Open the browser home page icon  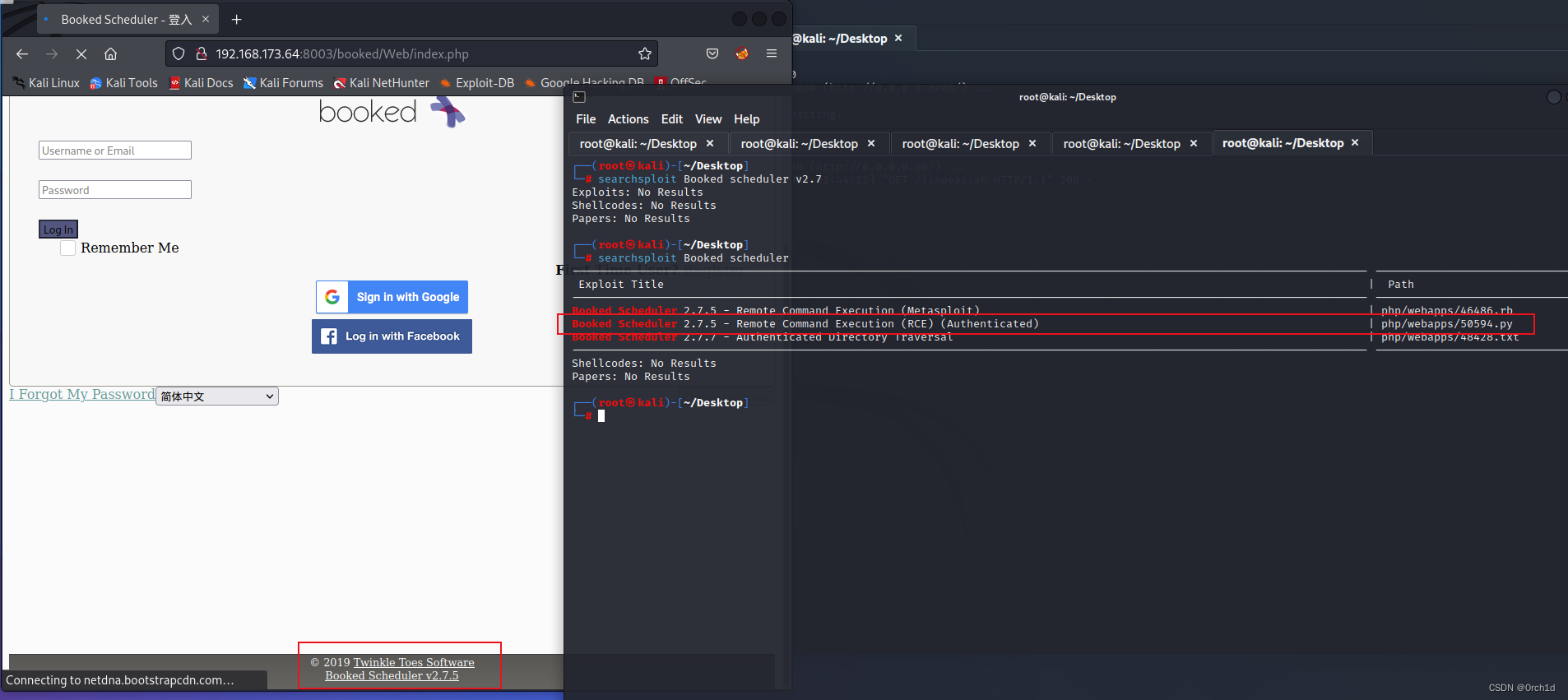click(110, 53)
